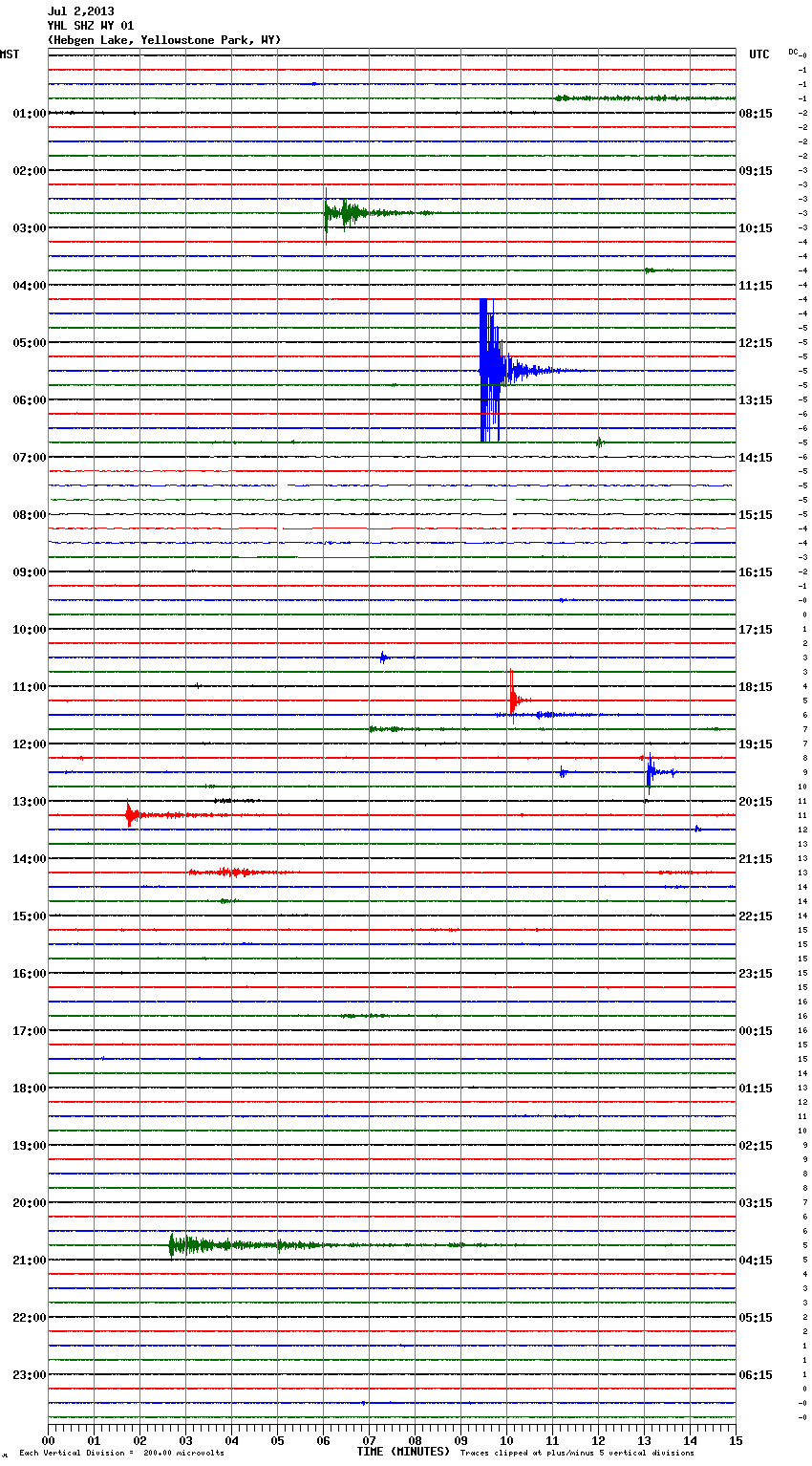The height and width of the screenshot is (1466, 812).
Task: Click the 16:15 UTC time label
Action: pyautogui.click(x=756, y=571)
